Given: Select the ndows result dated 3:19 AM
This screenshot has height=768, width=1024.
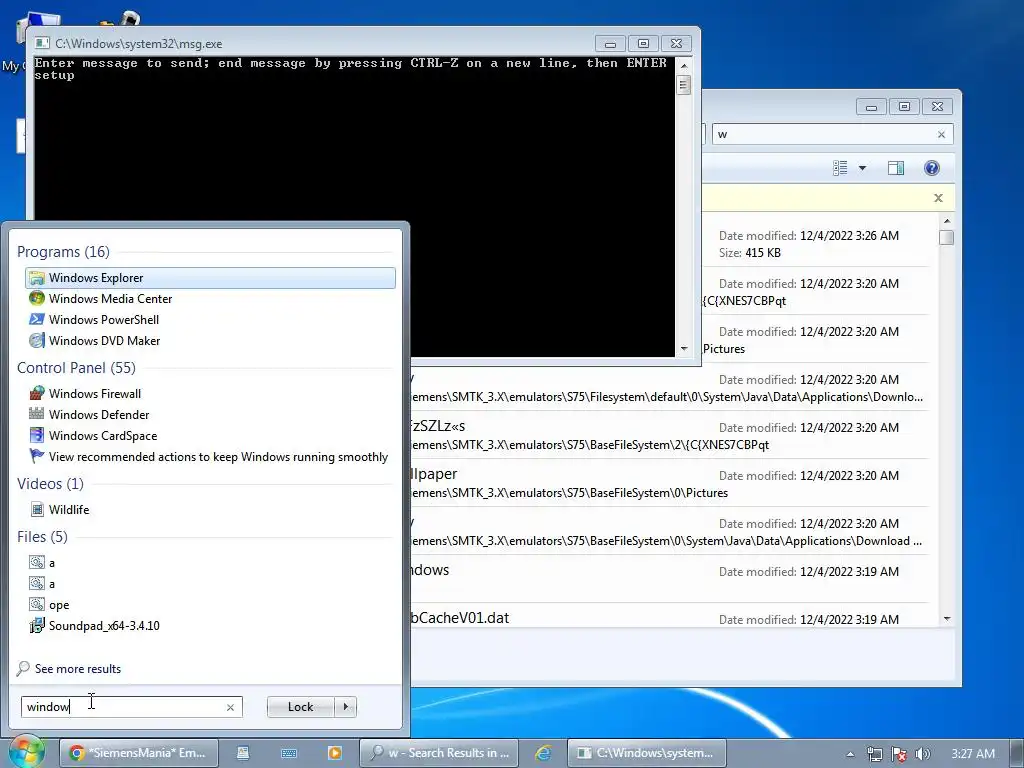Looking at the screenshot, I should (669, 579).
